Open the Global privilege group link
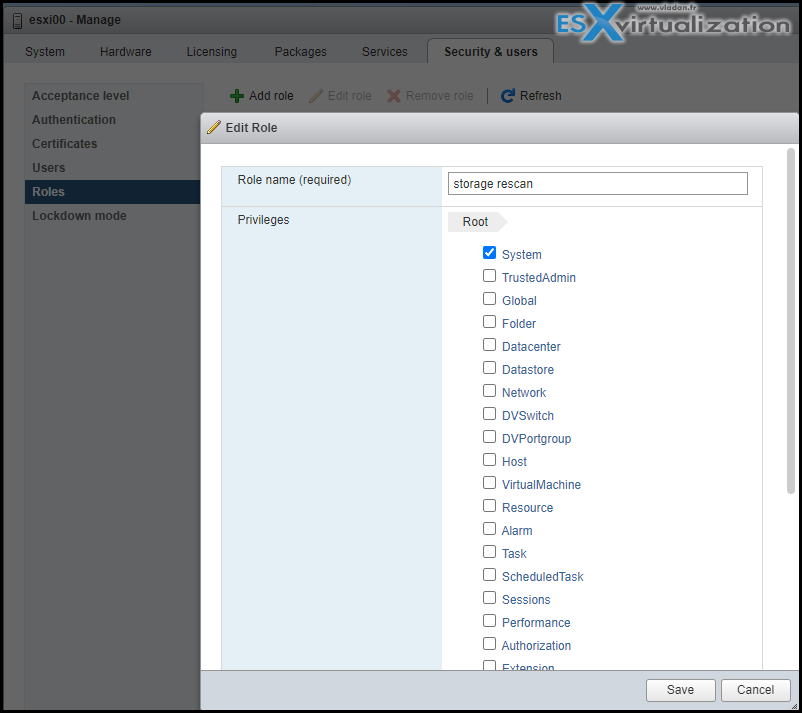The image size is (802, 713). 519,301
